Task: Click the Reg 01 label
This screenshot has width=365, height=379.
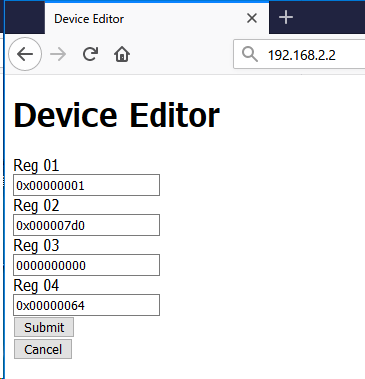Action: (x=36, y=165)
